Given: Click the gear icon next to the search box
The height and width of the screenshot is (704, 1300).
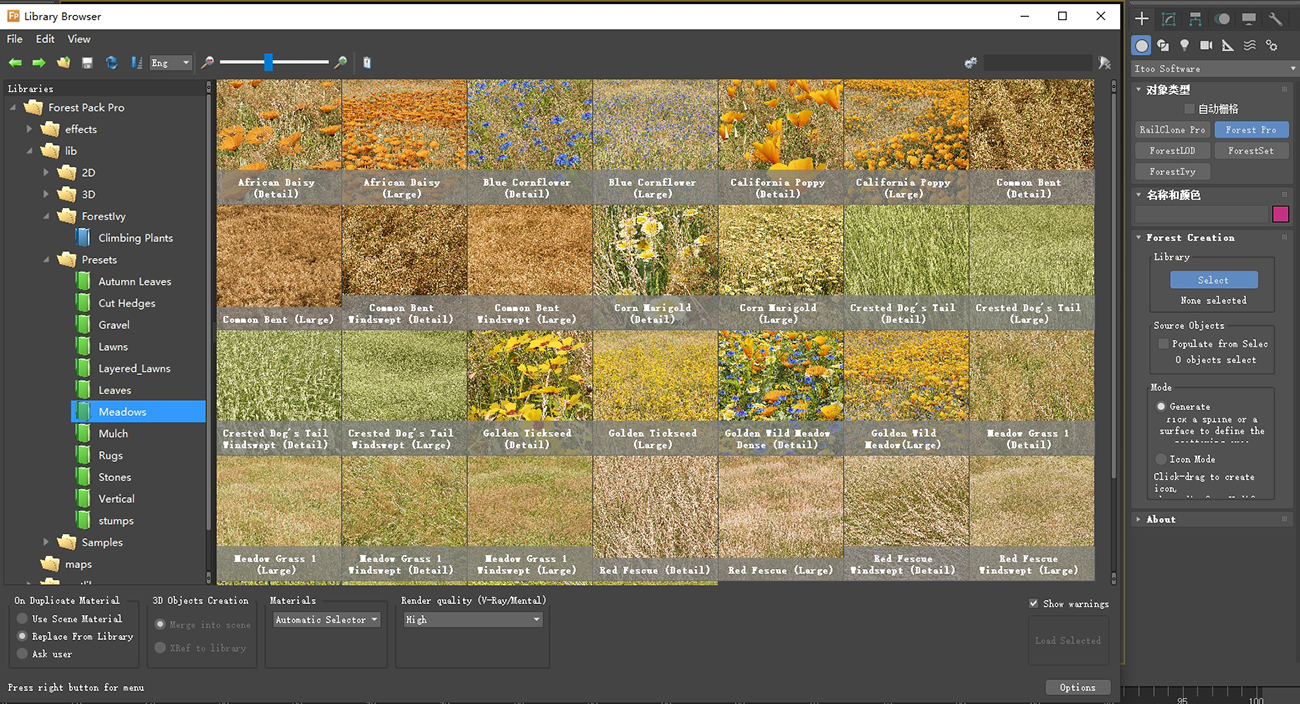Looking at the screenshot, I should (970, 63).
